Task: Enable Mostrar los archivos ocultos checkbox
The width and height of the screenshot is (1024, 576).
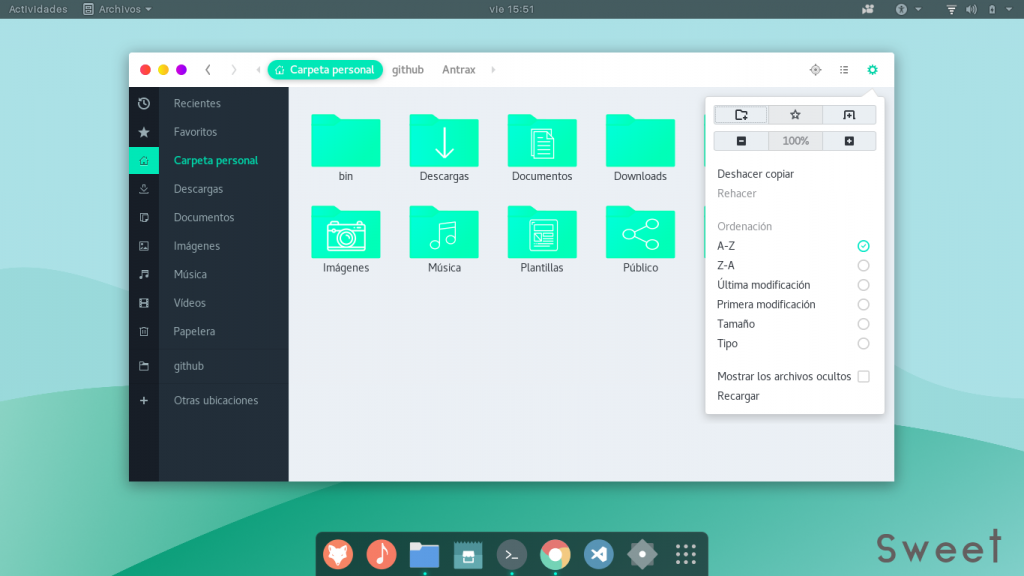Action: point(863,377)
